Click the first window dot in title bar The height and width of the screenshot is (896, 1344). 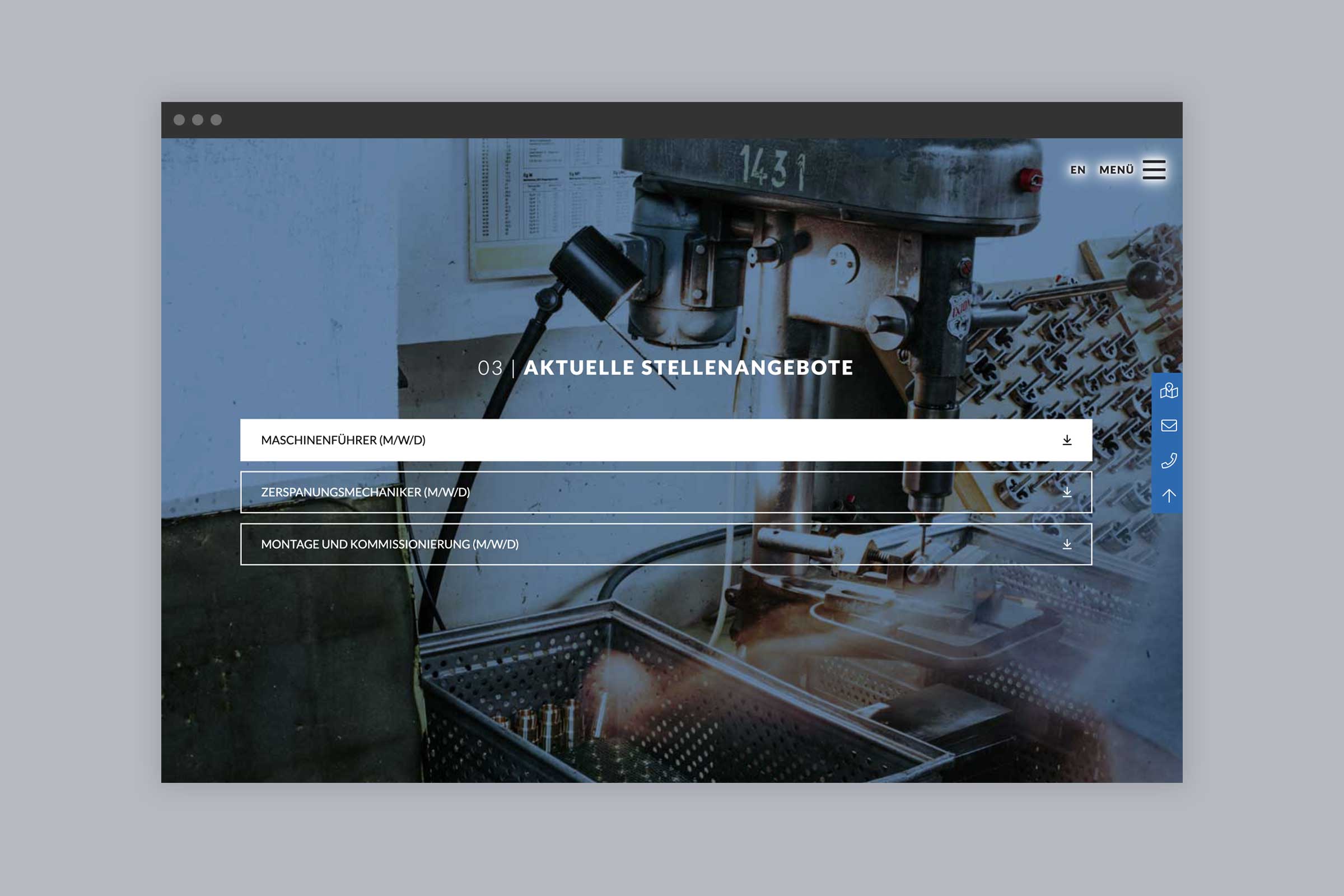[179, 120]
